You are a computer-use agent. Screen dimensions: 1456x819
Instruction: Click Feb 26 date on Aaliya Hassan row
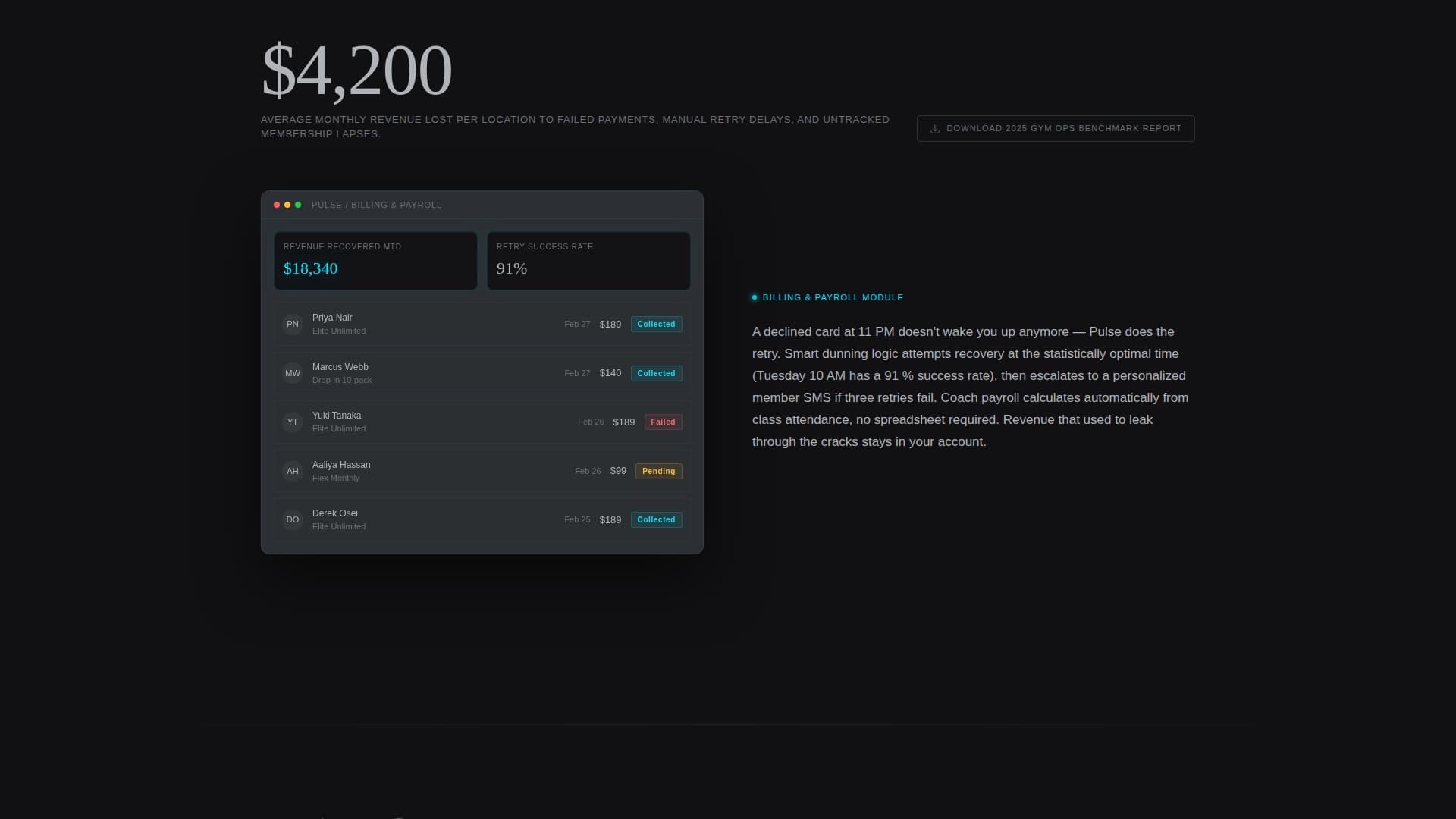click(x=588, y=471)
